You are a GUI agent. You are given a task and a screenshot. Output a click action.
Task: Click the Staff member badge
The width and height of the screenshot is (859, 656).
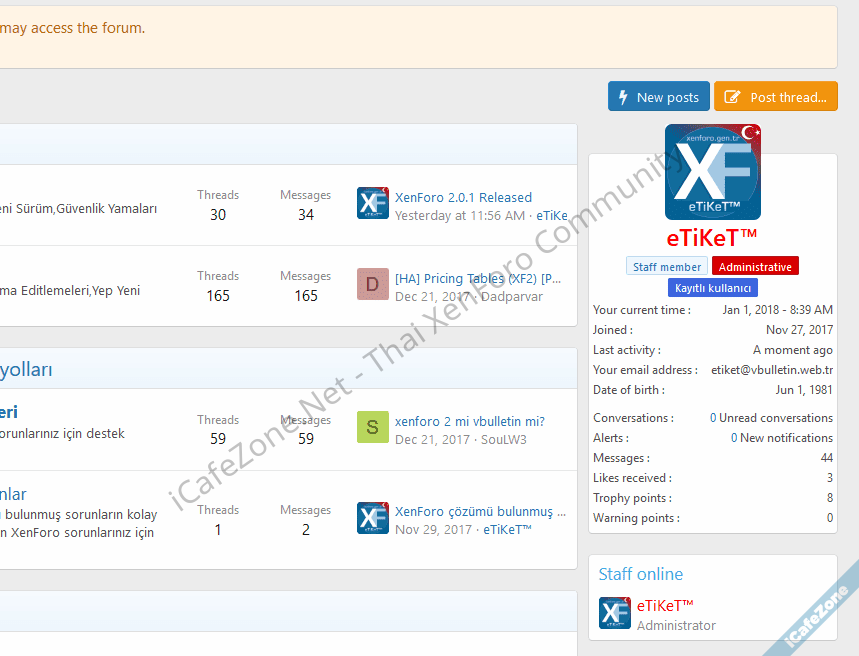point(667,266)
